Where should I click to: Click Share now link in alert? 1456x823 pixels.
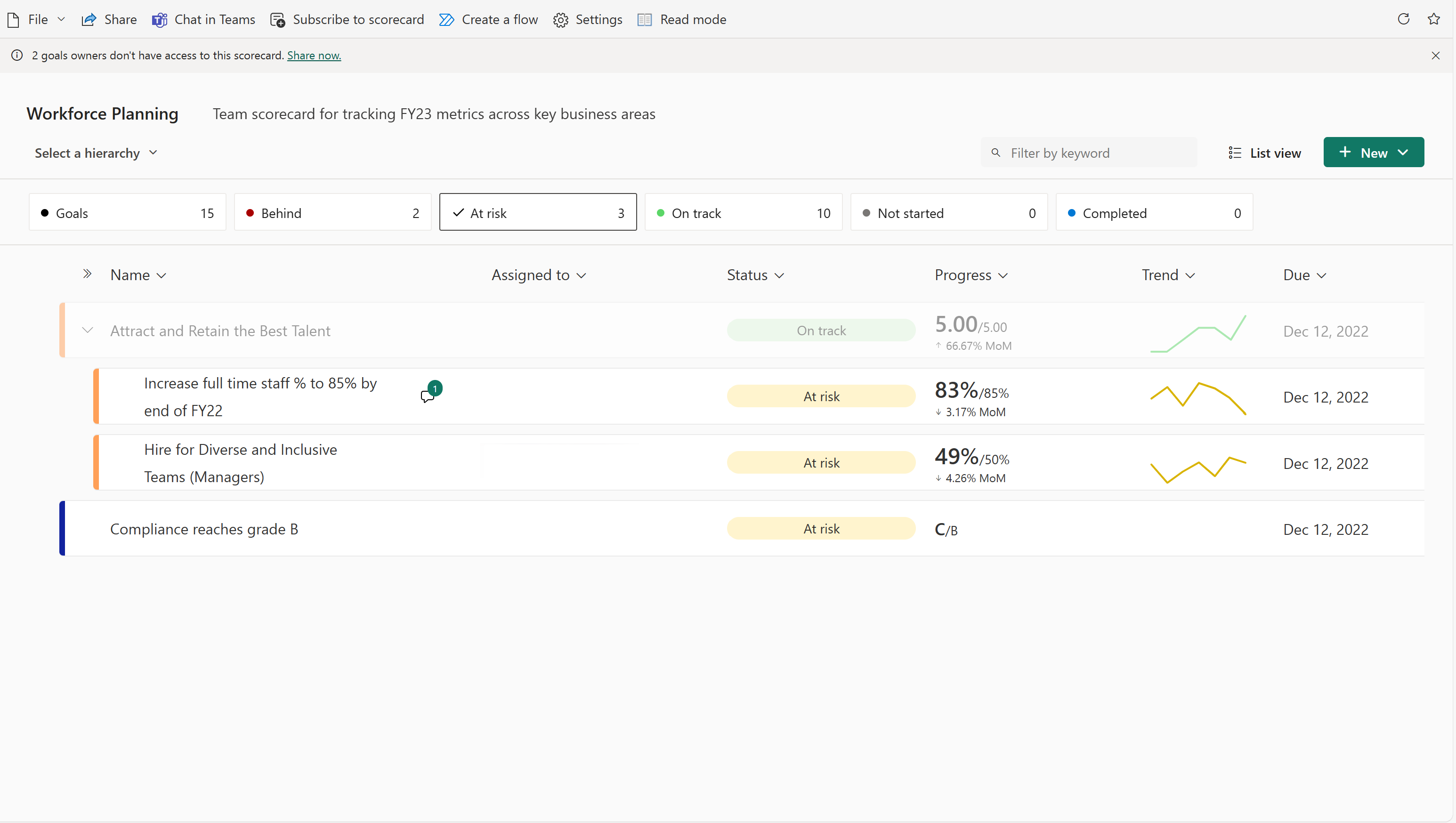[314, 55]
